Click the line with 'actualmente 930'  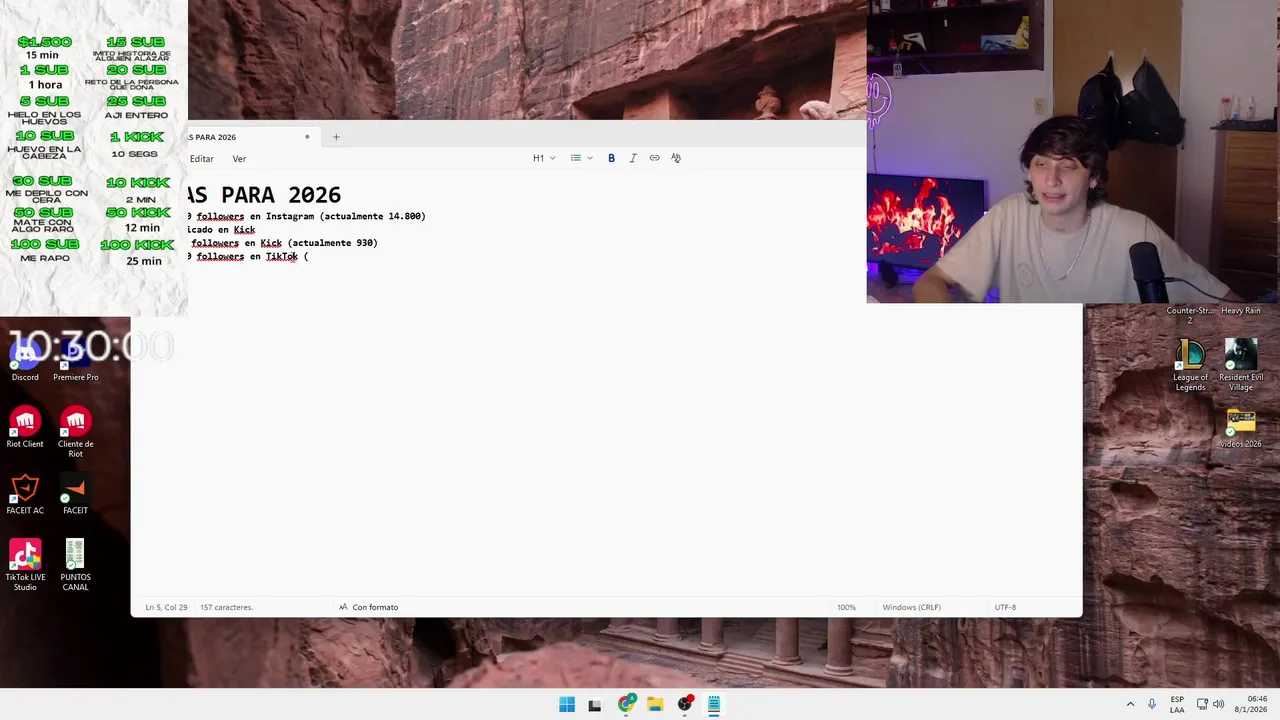283,243
